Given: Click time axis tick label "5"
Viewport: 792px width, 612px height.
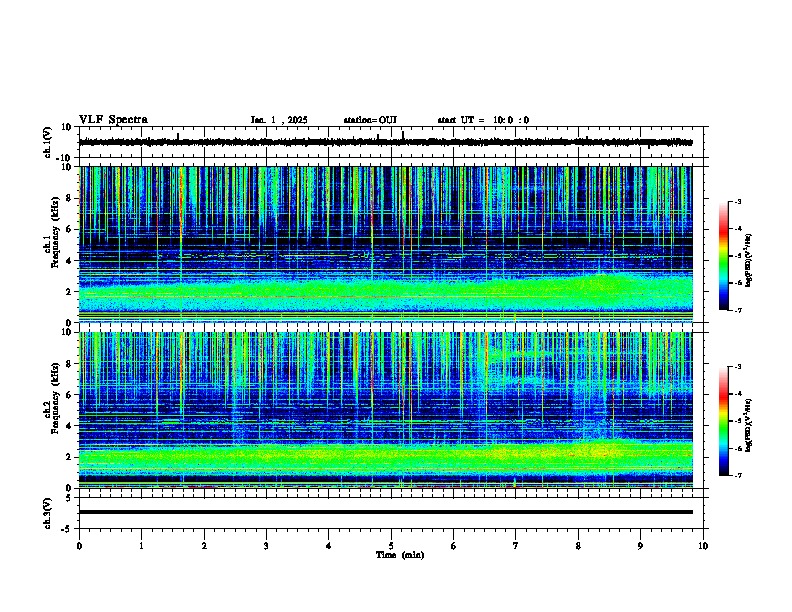Looking at the screenshot, I should click(x=391, y=546).
